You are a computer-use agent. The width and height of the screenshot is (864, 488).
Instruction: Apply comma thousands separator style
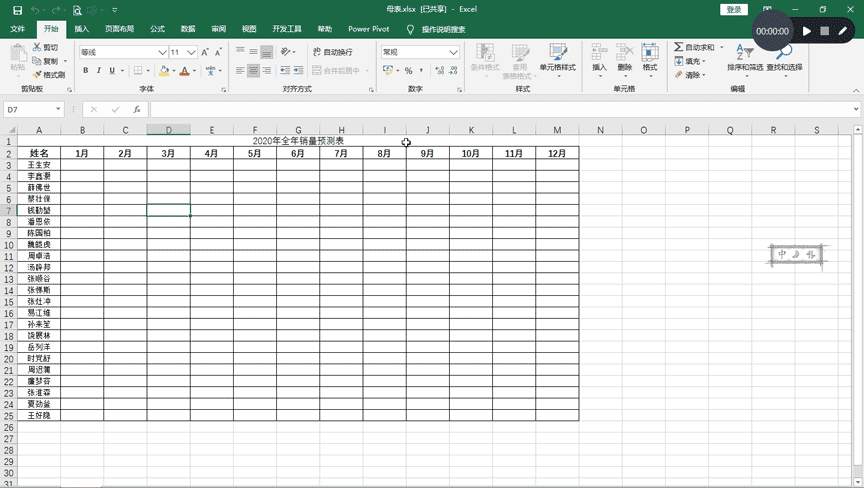pos(422,71)
